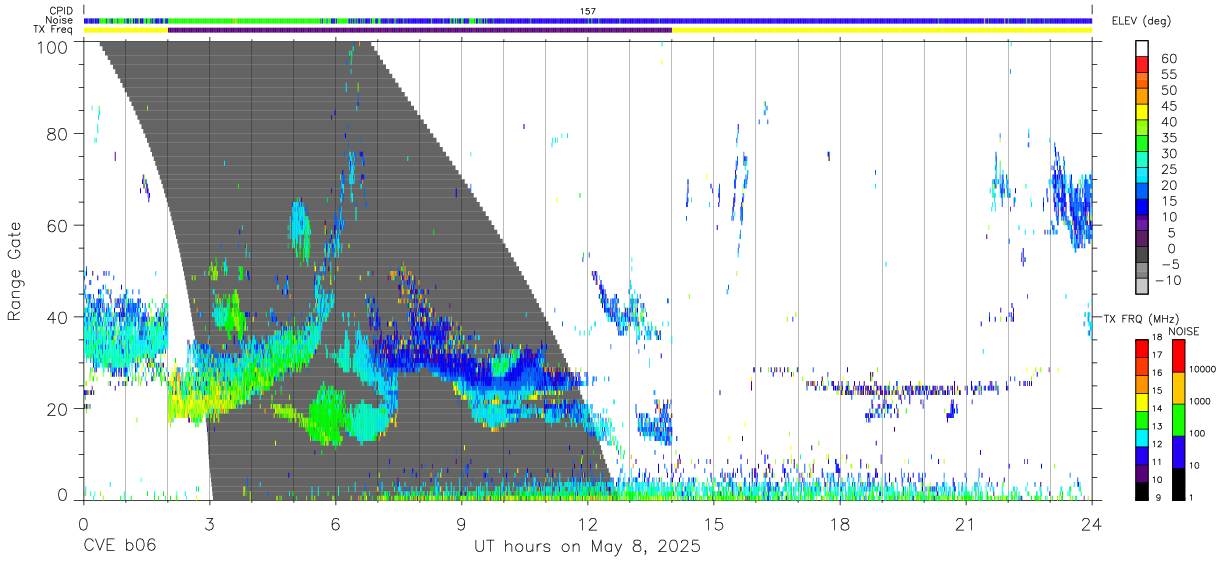Click the '9' tick on UT hours axis
This screenshot has width=1228, height=567.
coord(462,523)
